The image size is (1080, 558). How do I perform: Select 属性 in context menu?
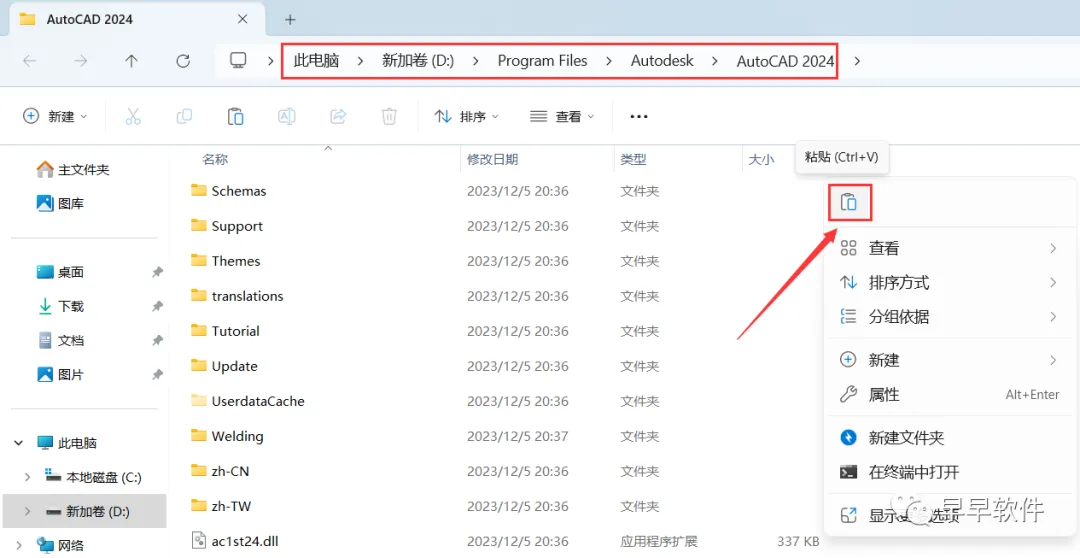click(949, 395)
